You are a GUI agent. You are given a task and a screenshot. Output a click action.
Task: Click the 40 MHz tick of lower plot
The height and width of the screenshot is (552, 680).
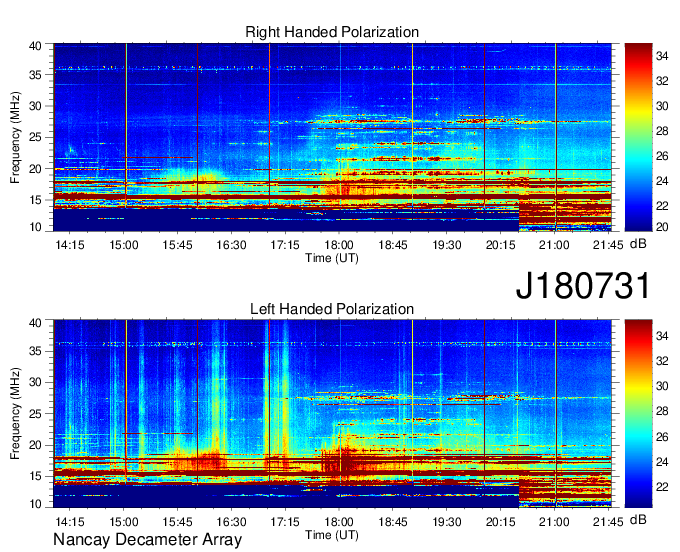coord(36,322)
